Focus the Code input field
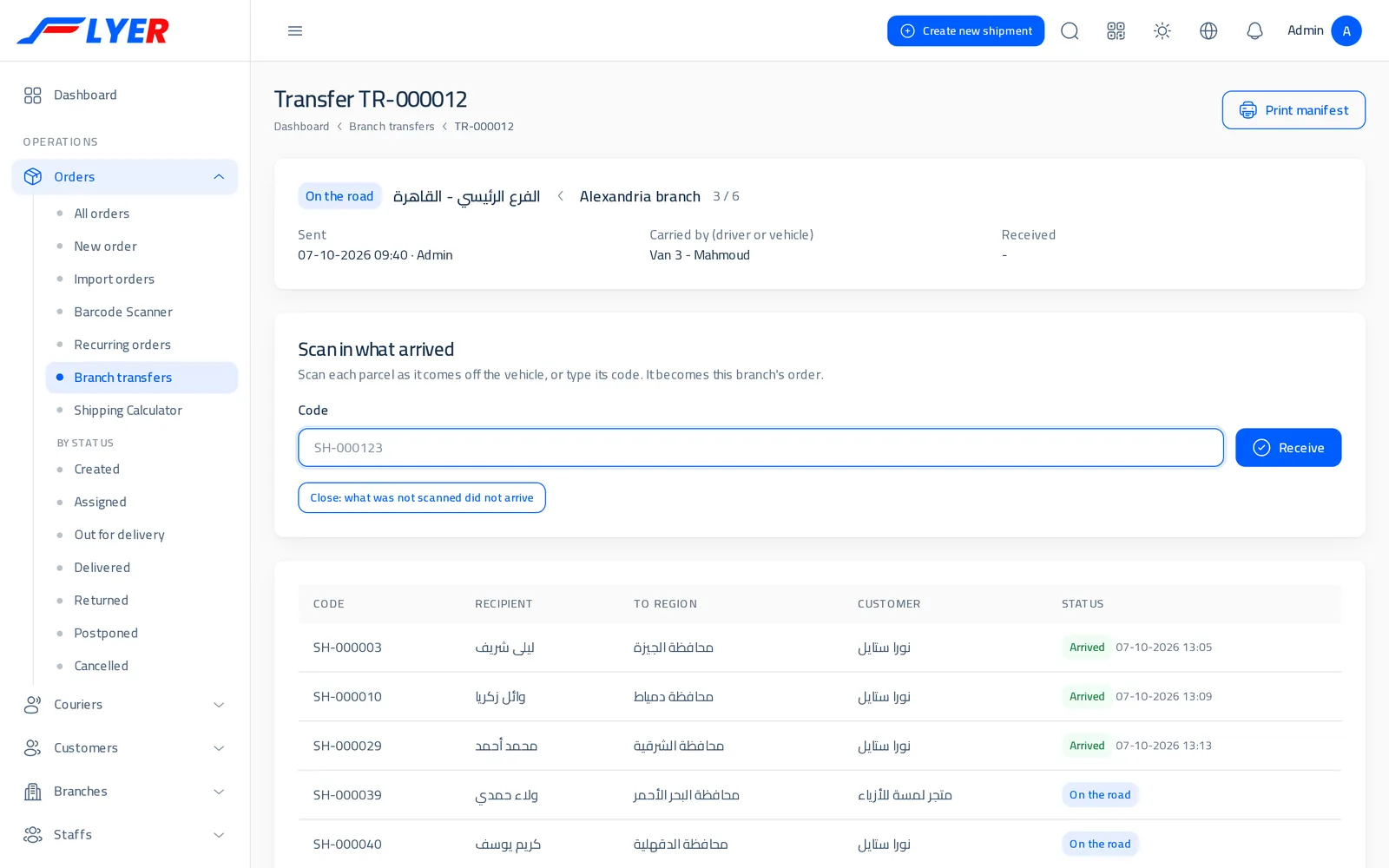 (x=760, y=448)
